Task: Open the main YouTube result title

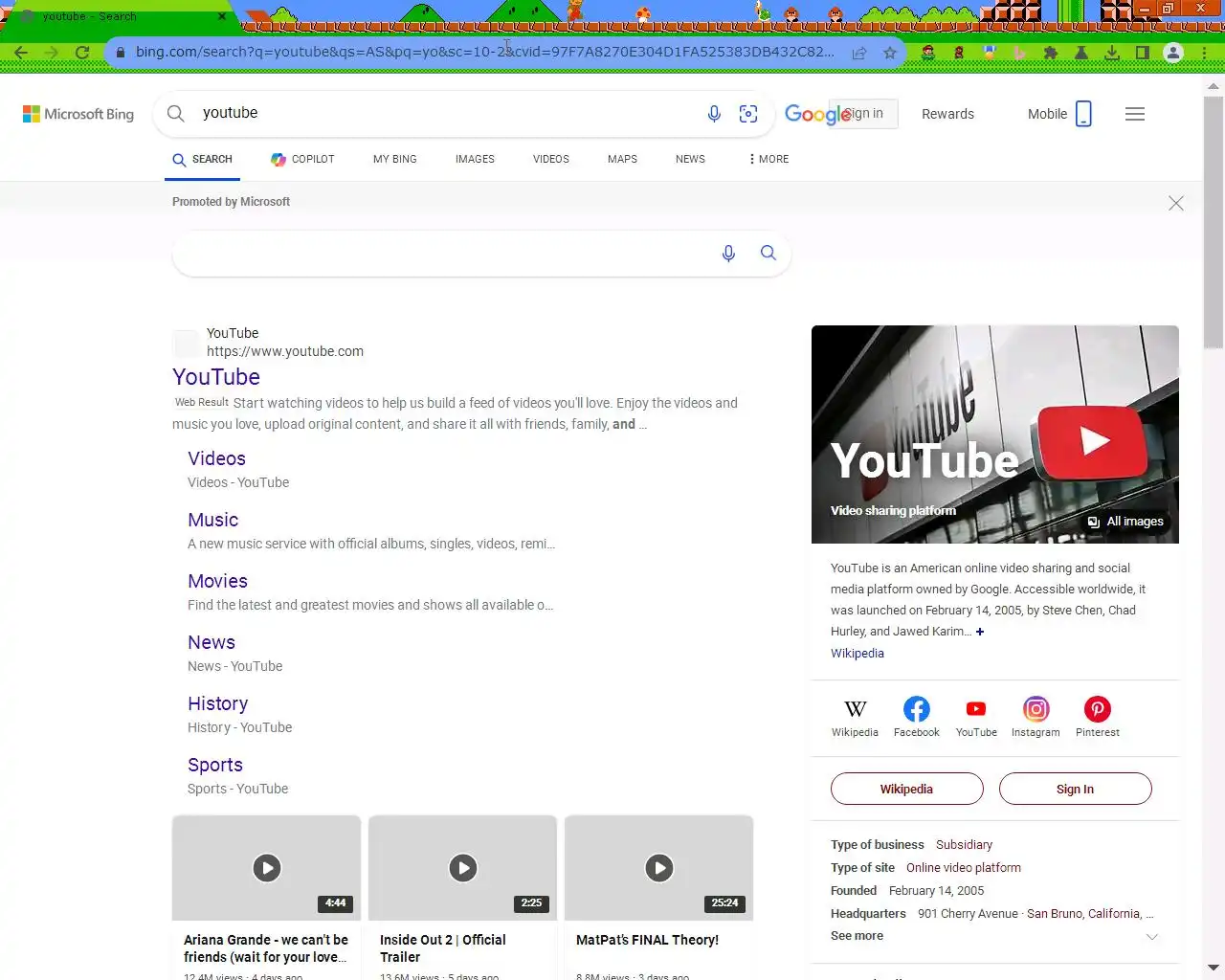Action: pyautogui.click(x=216, y=377)
